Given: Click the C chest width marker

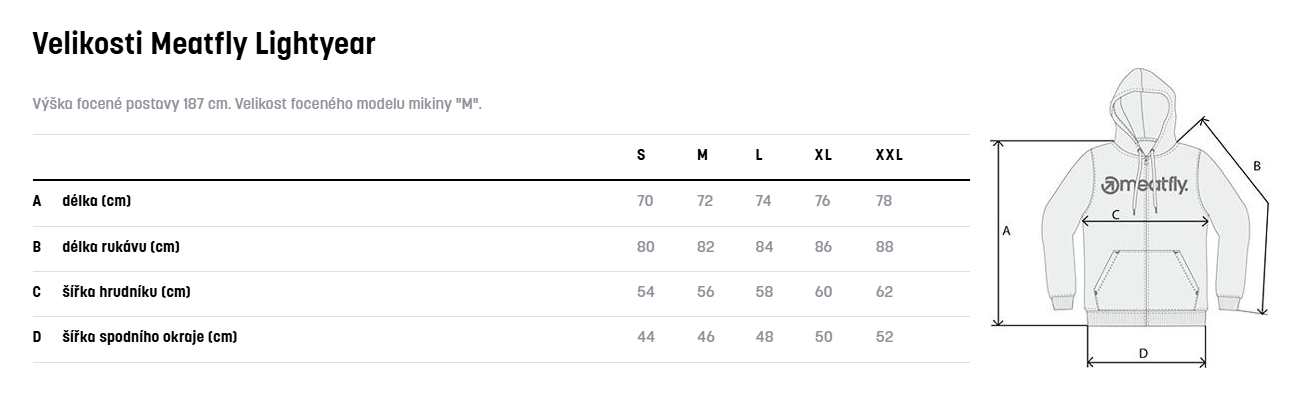Looking at the screenshot, I should [1115, 214].
